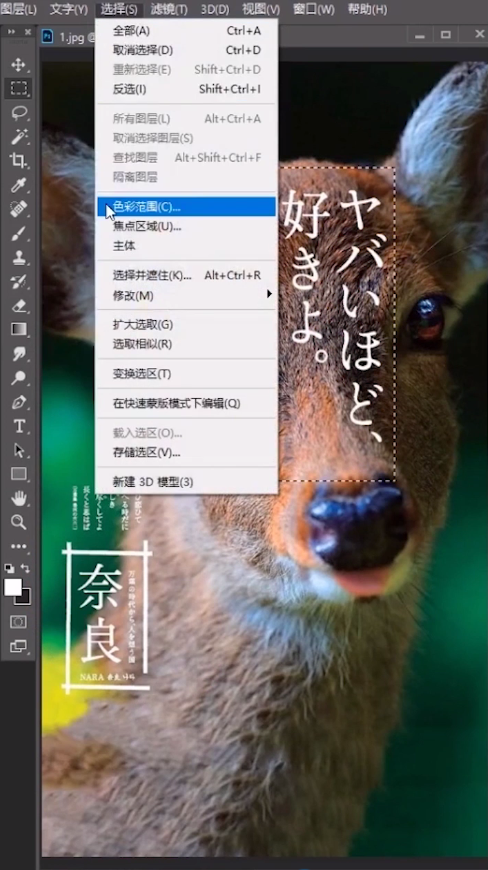
Task: Select the Zoom tool
Action: (x=18, y=522)
